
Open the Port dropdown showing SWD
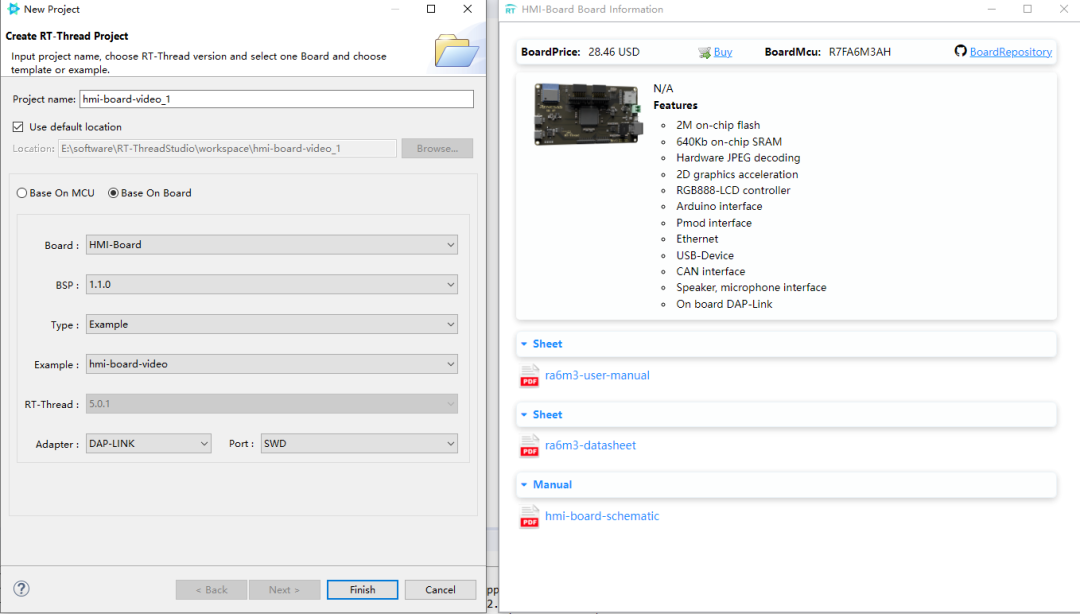(x=359, y=444)
